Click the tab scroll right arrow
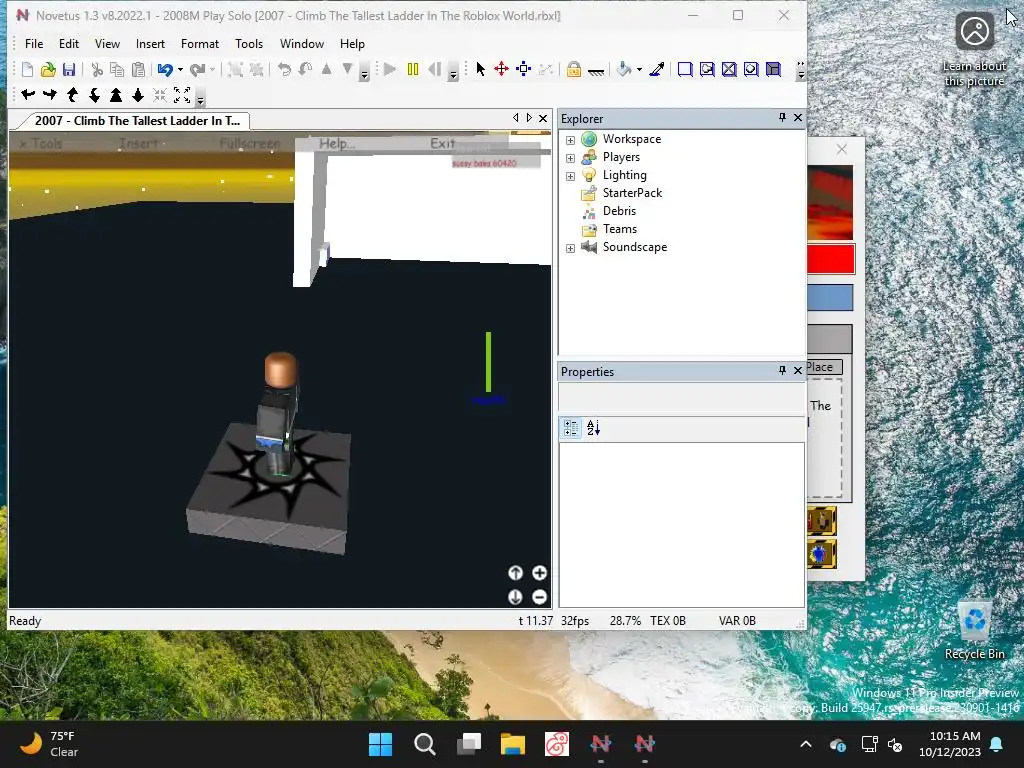Image resolution: width=1024 pixels, height=768 pixels. (x=529, y=118)
